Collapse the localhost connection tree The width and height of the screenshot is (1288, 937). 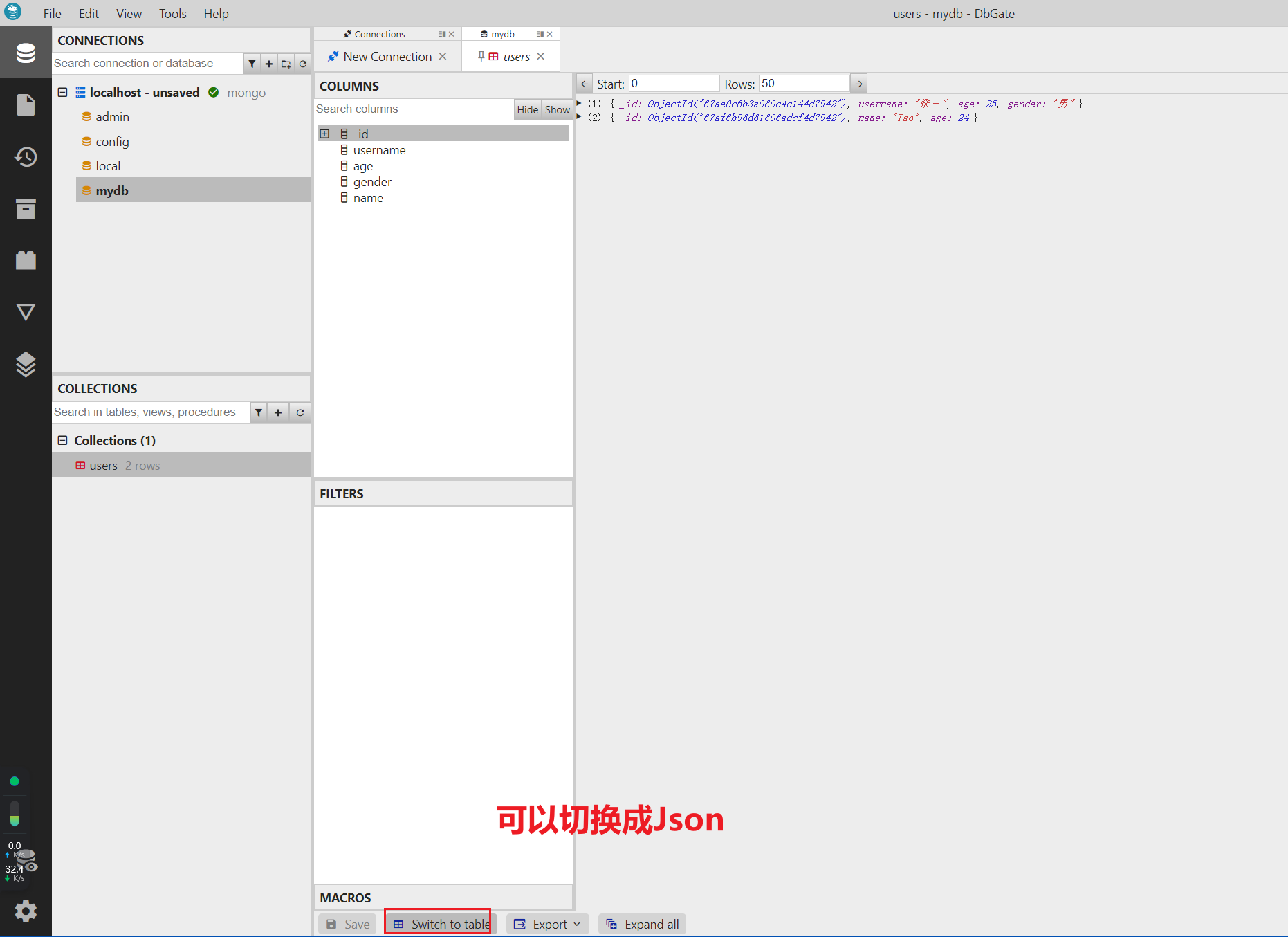[x=62, y=92]
